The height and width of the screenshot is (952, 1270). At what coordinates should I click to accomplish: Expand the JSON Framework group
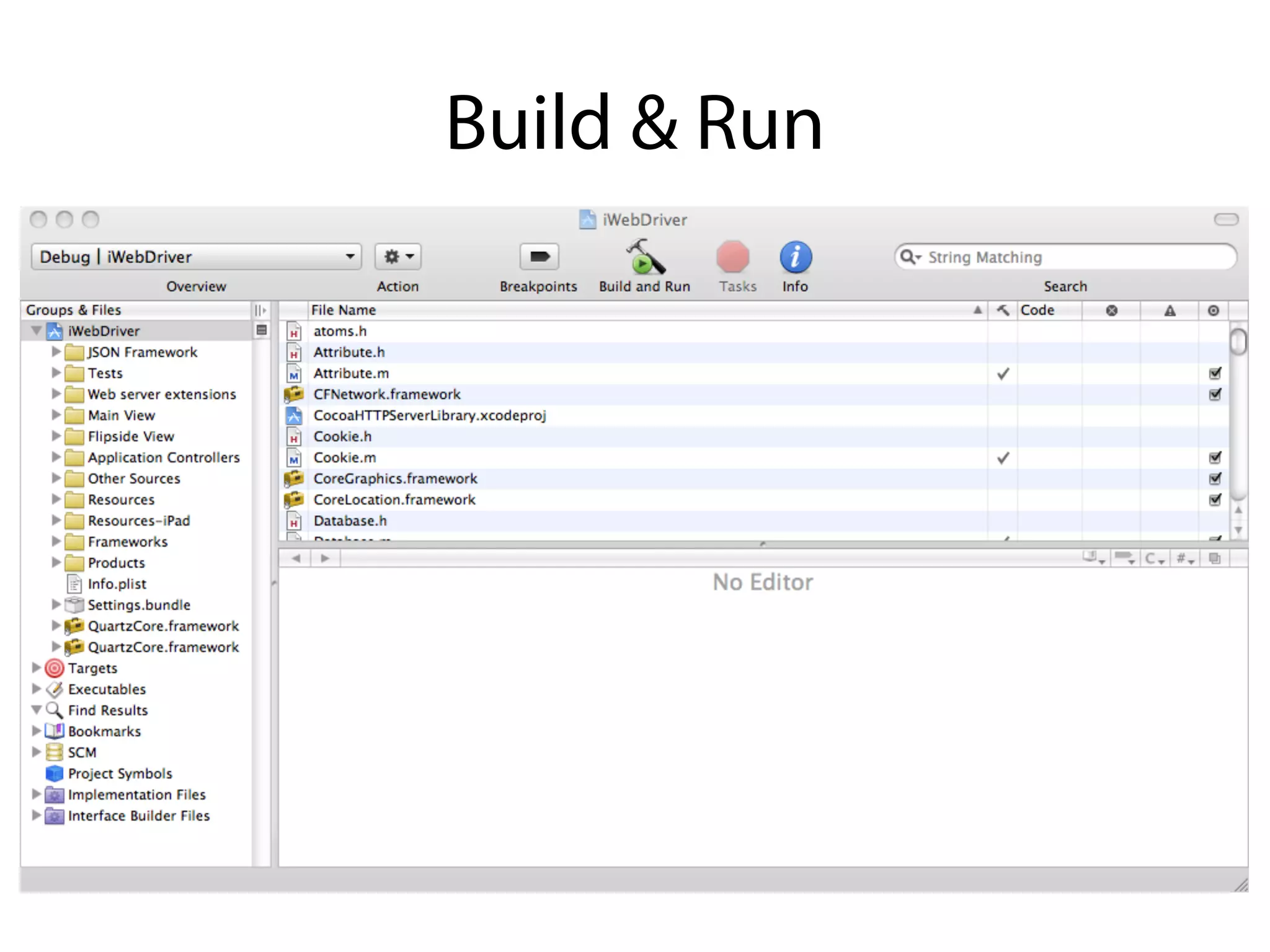[x=56, y=352]
